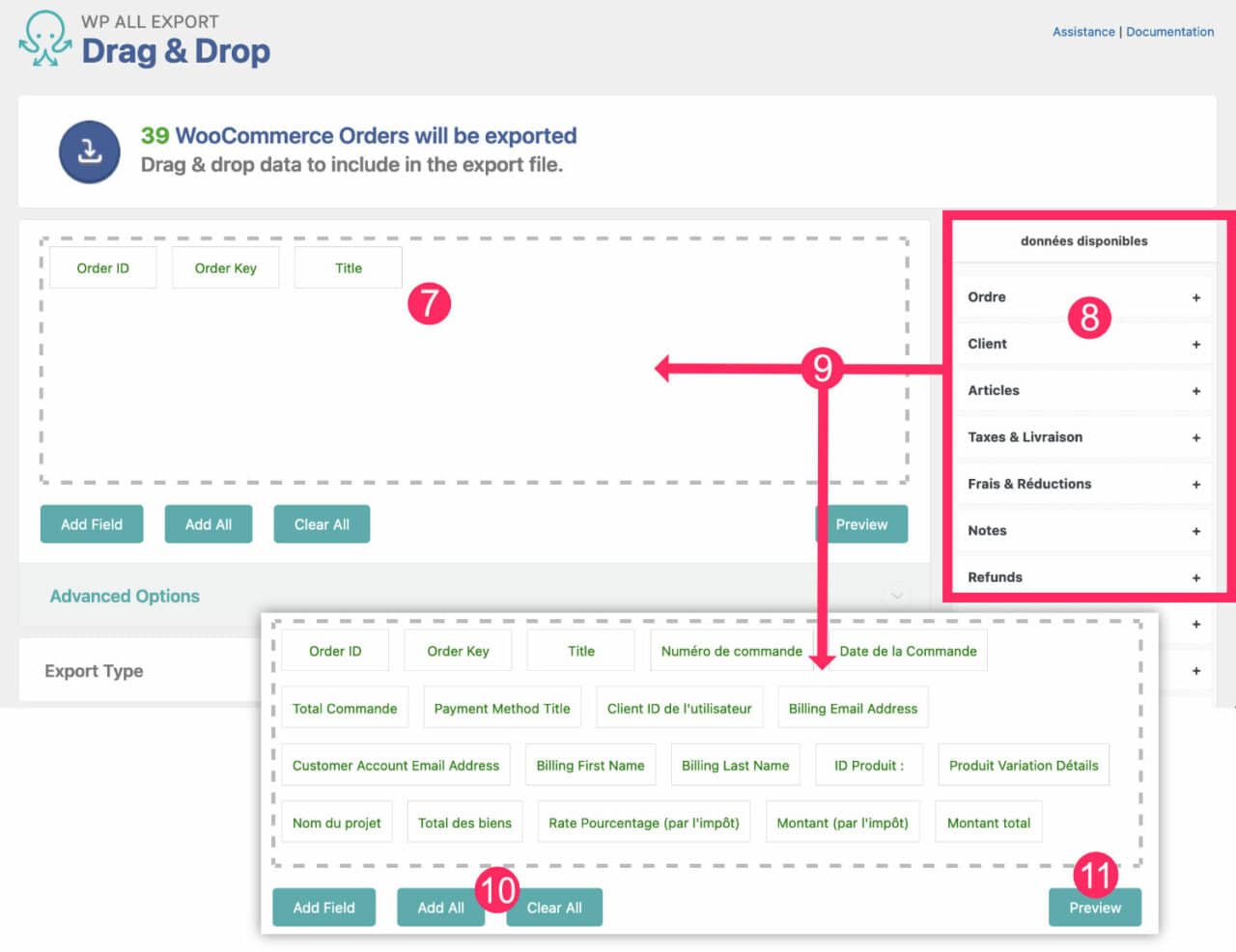Image resolution: width=1236 pixels, height=952 pixels.
Task: Click the blue circular export download icon
Action: point(90,152)
